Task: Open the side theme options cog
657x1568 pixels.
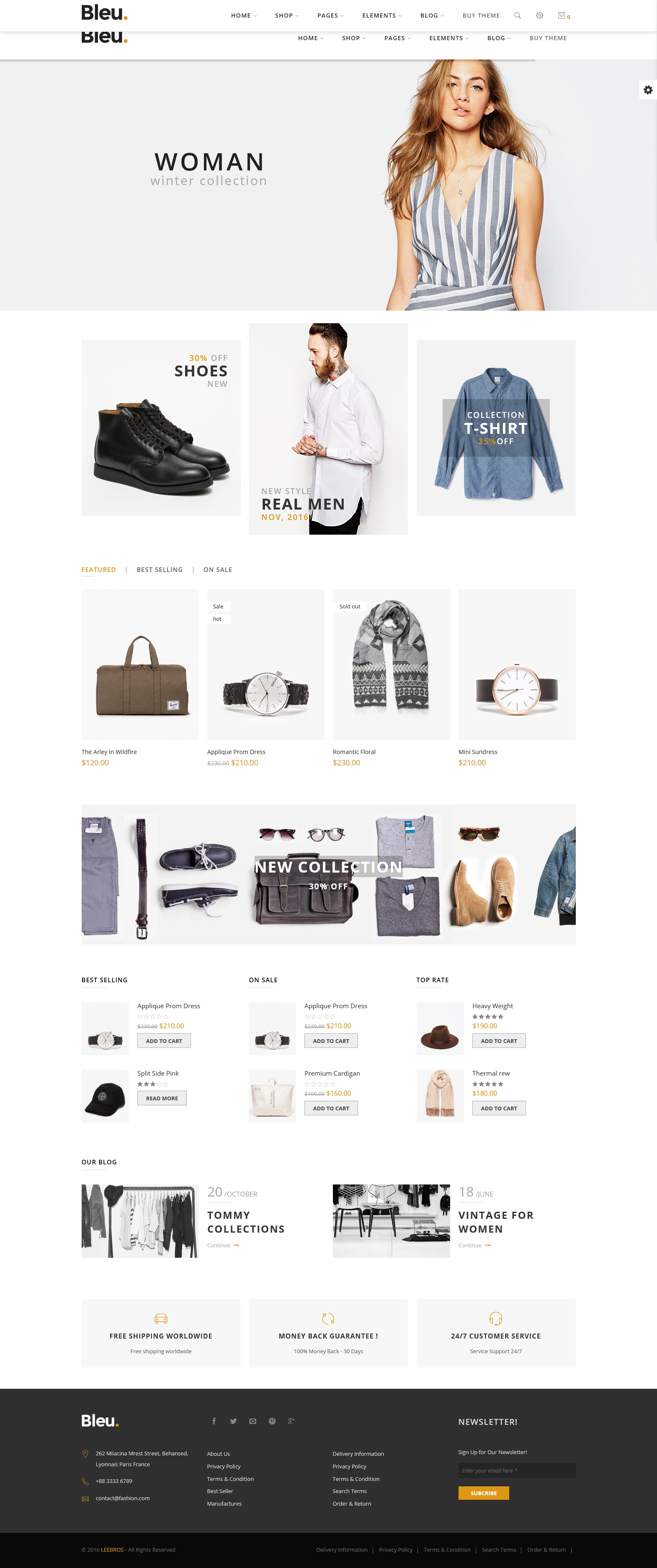Action: point(648,90)
